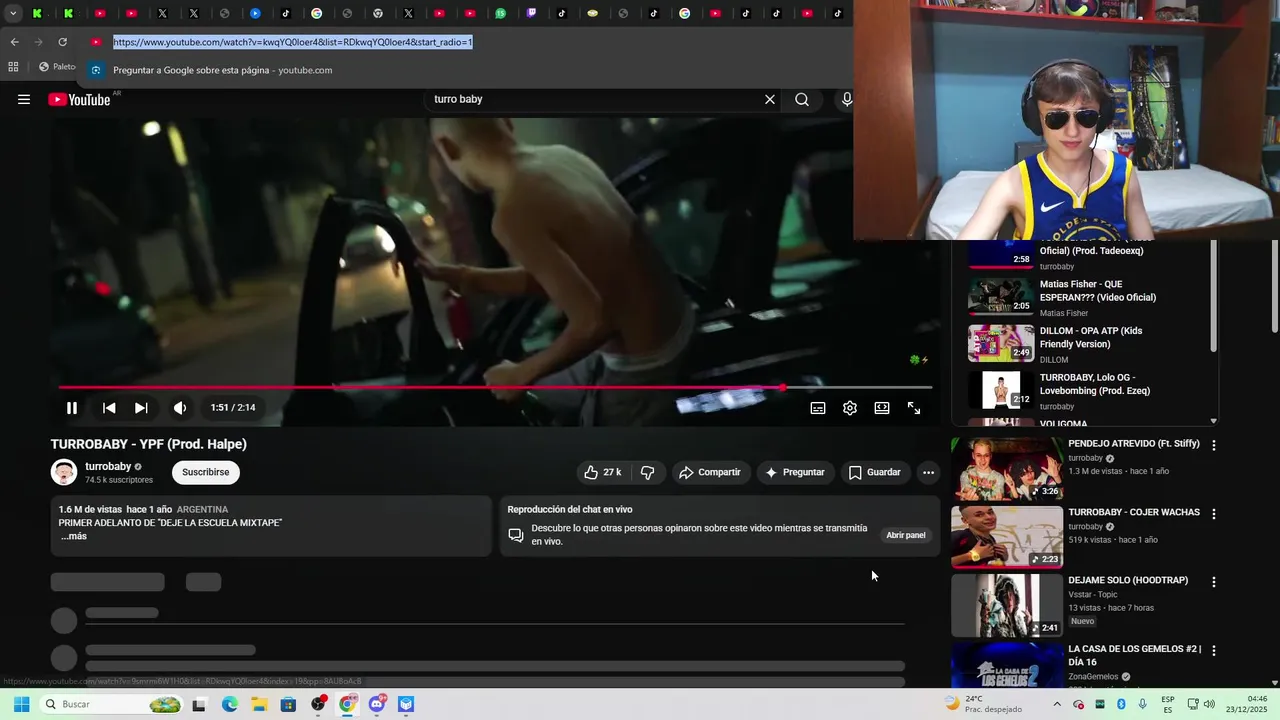Open the Windows Start menu

point(21,704)
